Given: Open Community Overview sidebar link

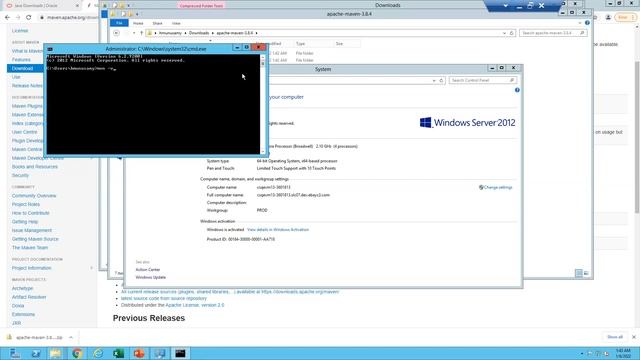Looking at the screenshot, I should [34, 196].
